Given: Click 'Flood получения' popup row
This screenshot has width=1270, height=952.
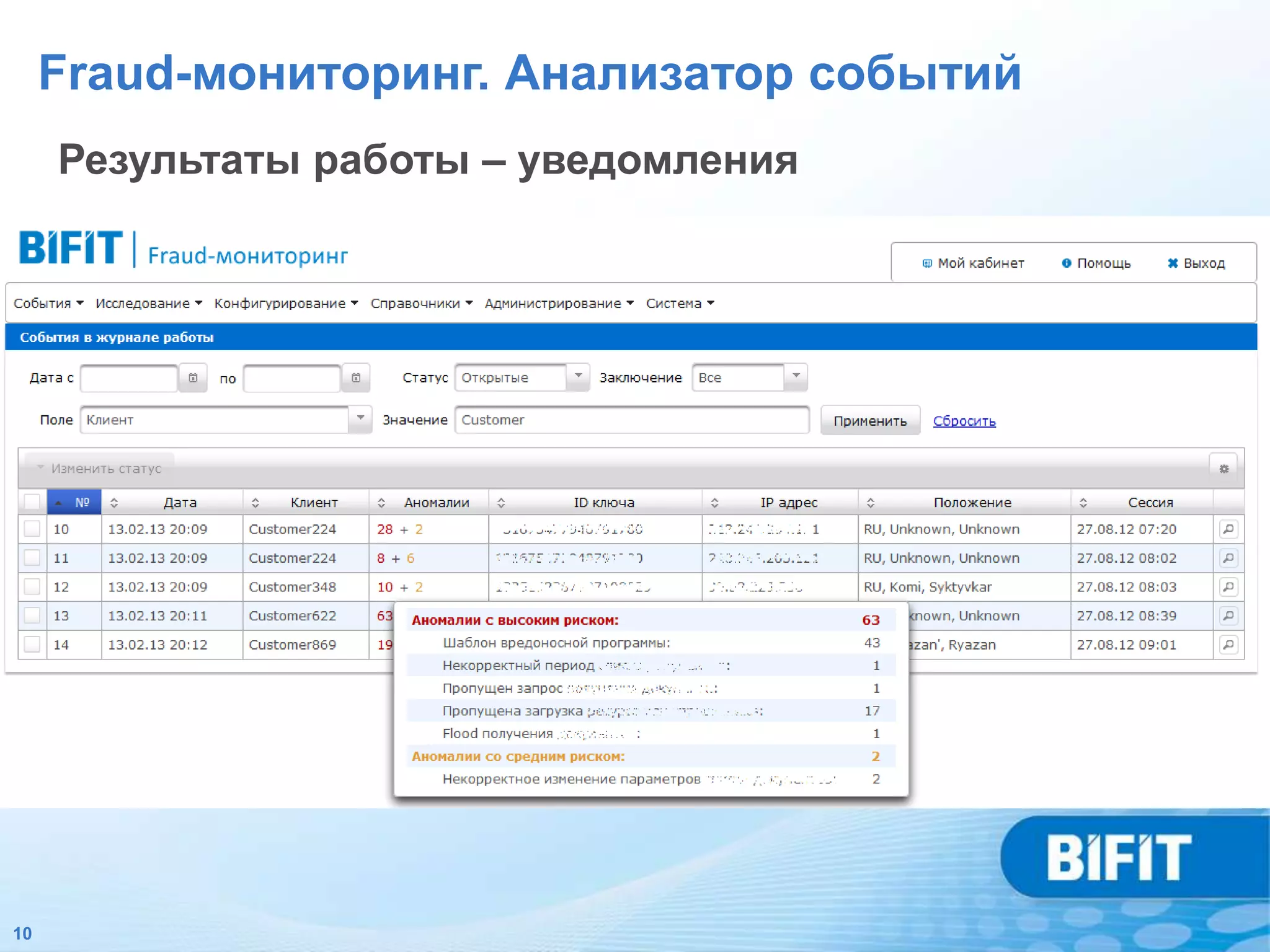Looking at the screenshot, I should (651, 734).
